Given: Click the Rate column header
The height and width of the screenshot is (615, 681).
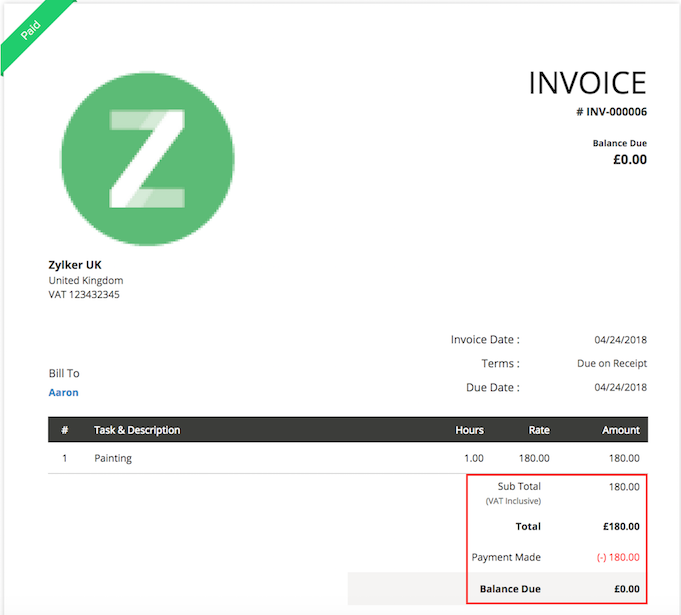Looking at the screenshot, I should pos(539,430).
